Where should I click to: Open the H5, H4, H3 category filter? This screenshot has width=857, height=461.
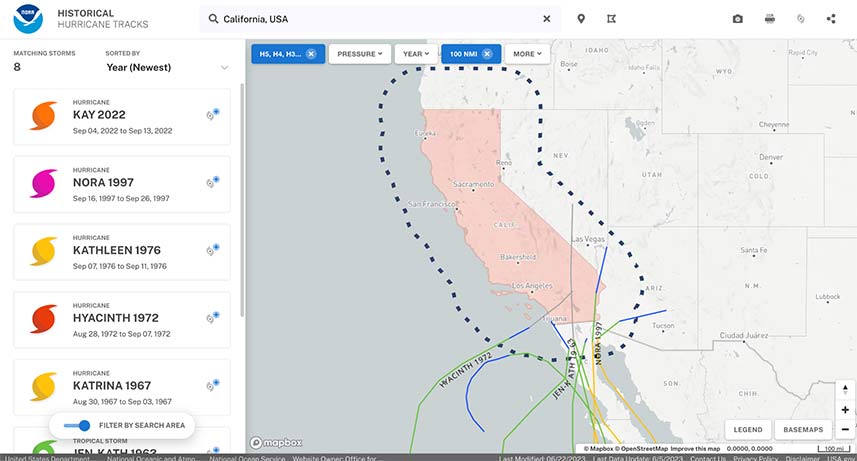280,54
